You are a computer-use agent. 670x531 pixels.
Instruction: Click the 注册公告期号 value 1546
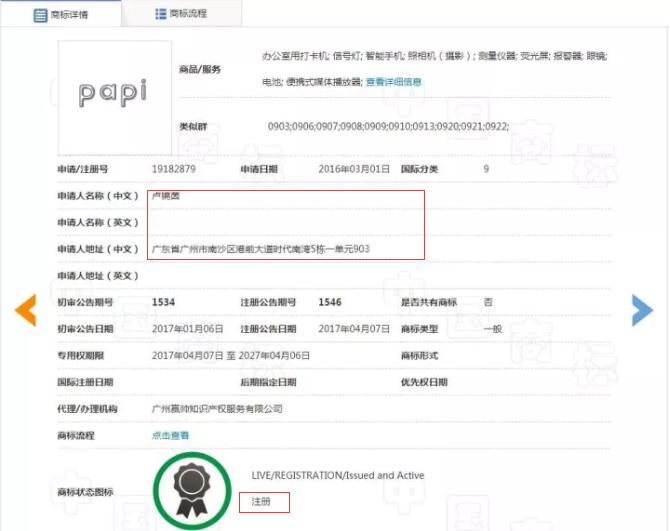(x=331, y=302)
